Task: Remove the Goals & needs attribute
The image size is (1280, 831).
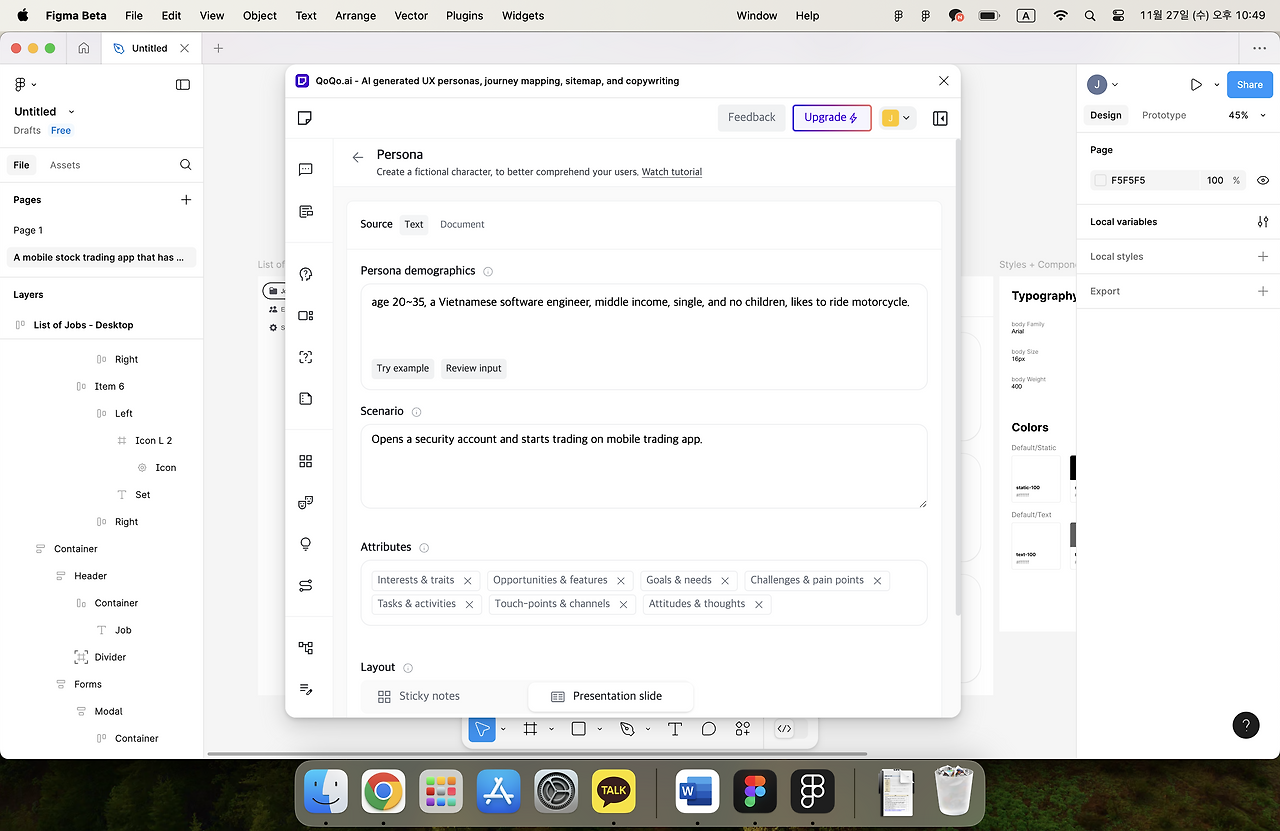Action: point(725,581)
